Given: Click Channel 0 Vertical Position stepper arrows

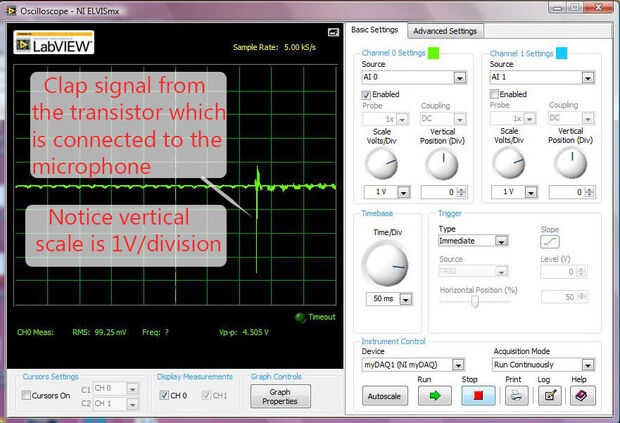Looking at the screenshot, I should coord(461,193).
